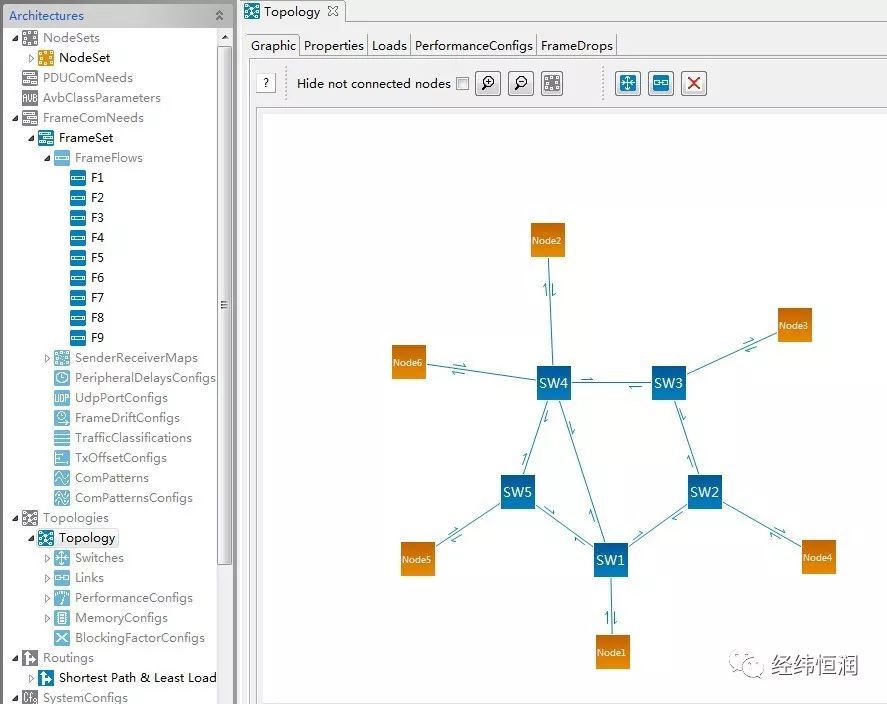
Task: Select the Topology tree item
Action: (x=87, y=538)
